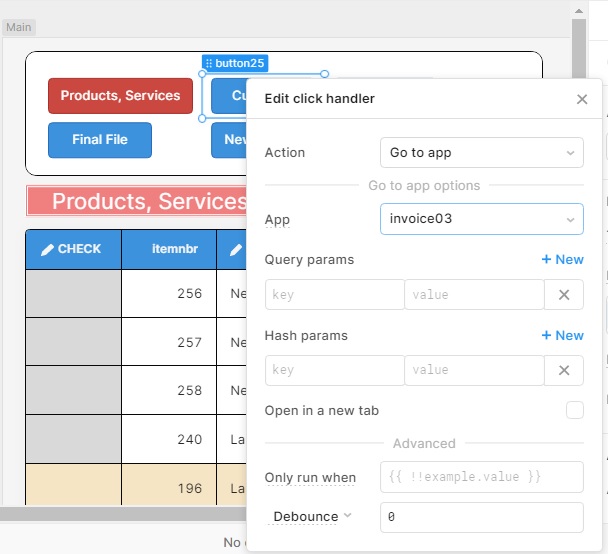Focus the Only run when input field
The width and height of the screenshot is (608, 554).
point(481,477)
